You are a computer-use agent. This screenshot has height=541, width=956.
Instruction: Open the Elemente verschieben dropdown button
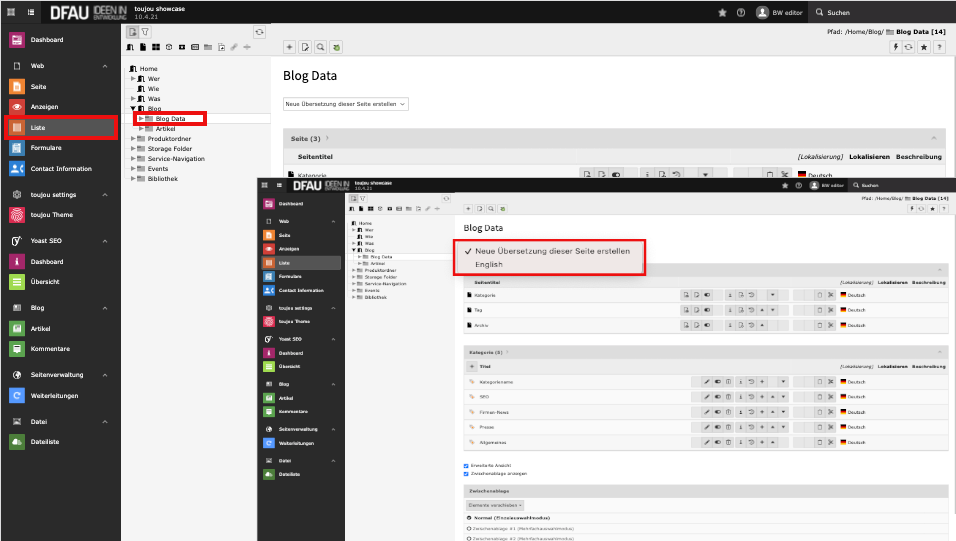pyautogui.click(x=496, y=505)
